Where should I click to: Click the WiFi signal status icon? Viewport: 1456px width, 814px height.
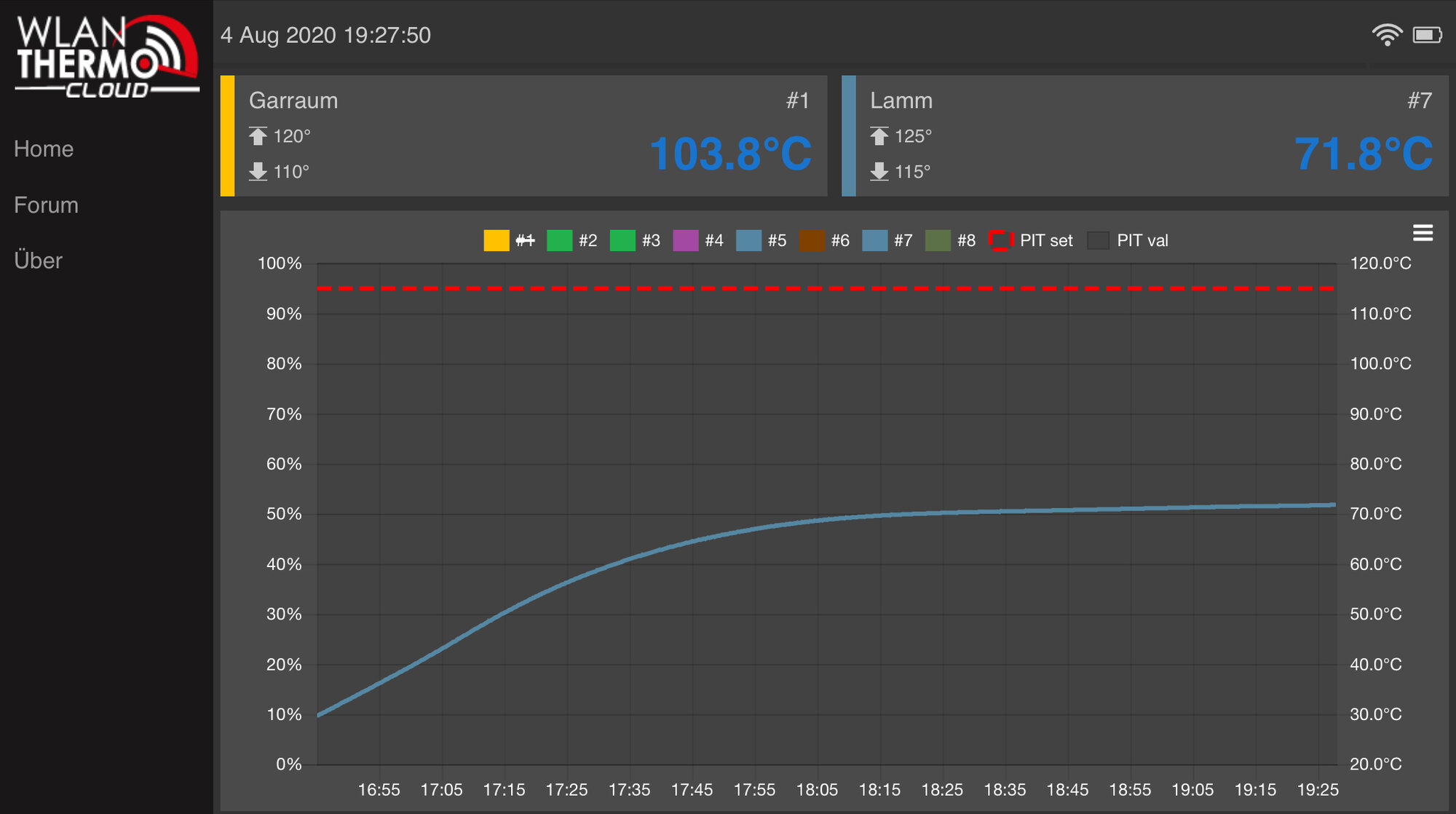tap(1387, 35)
